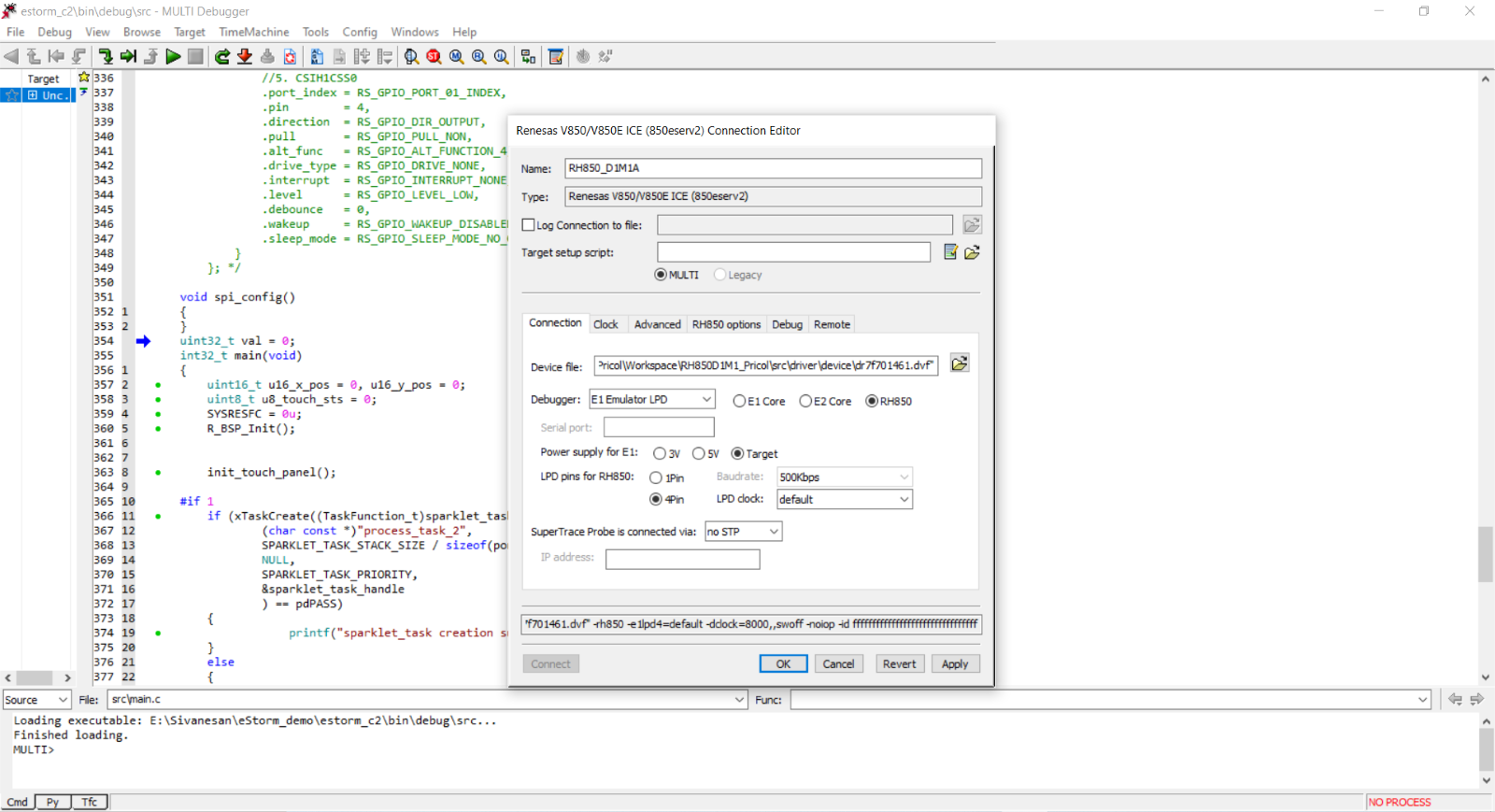Switch to the Clock tab
The image size is (1495, 812).
tap(605, 324)
